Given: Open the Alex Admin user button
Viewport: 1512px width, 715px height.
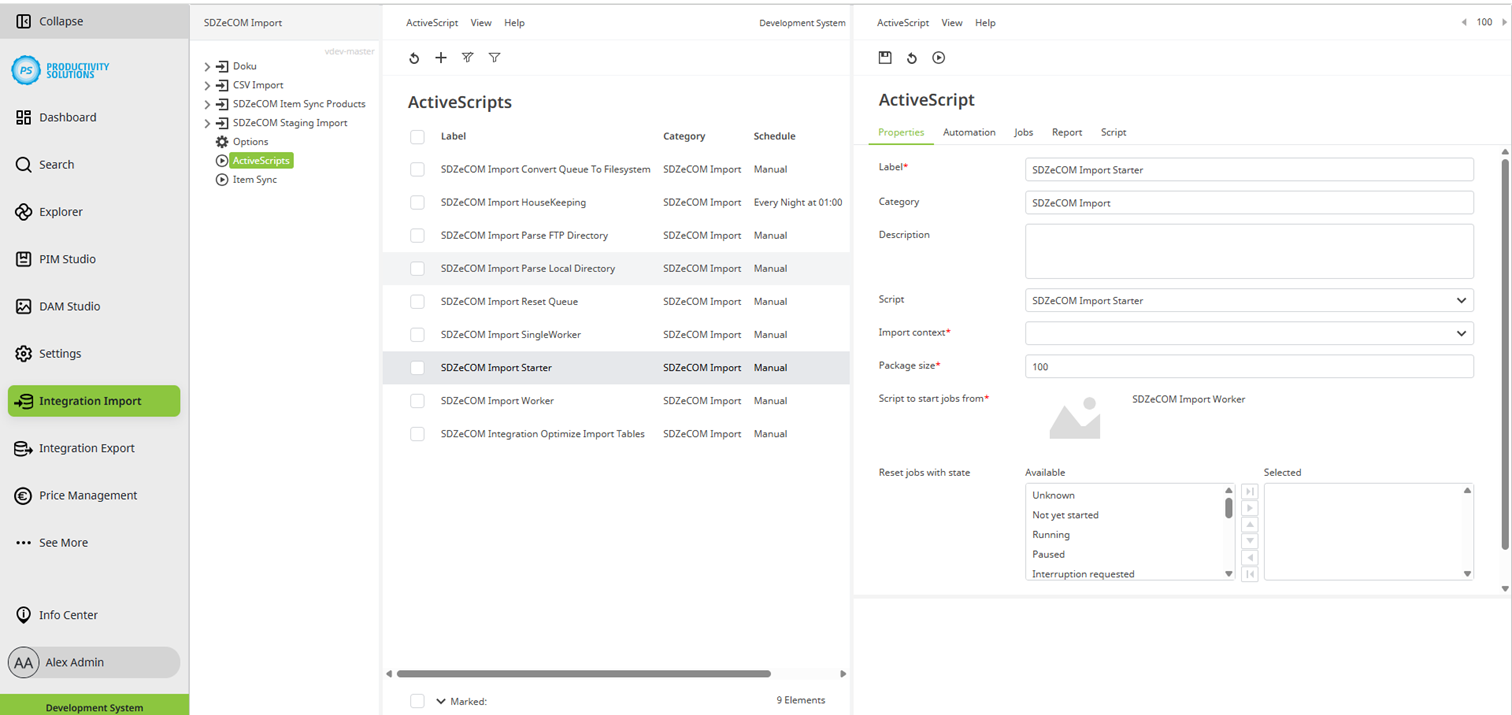Looking at the screenshot, I should [x=94, y=662].
